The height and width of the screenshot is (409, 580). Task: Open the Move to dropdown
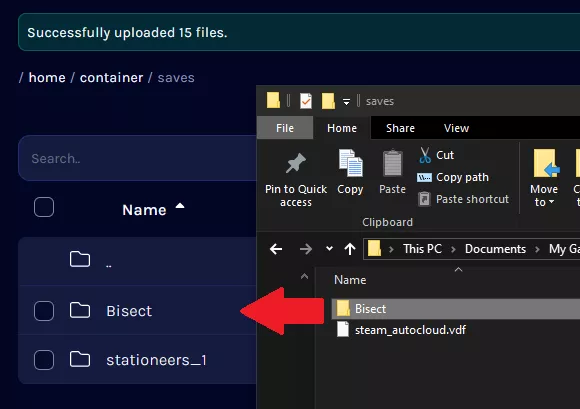(544, 178)
